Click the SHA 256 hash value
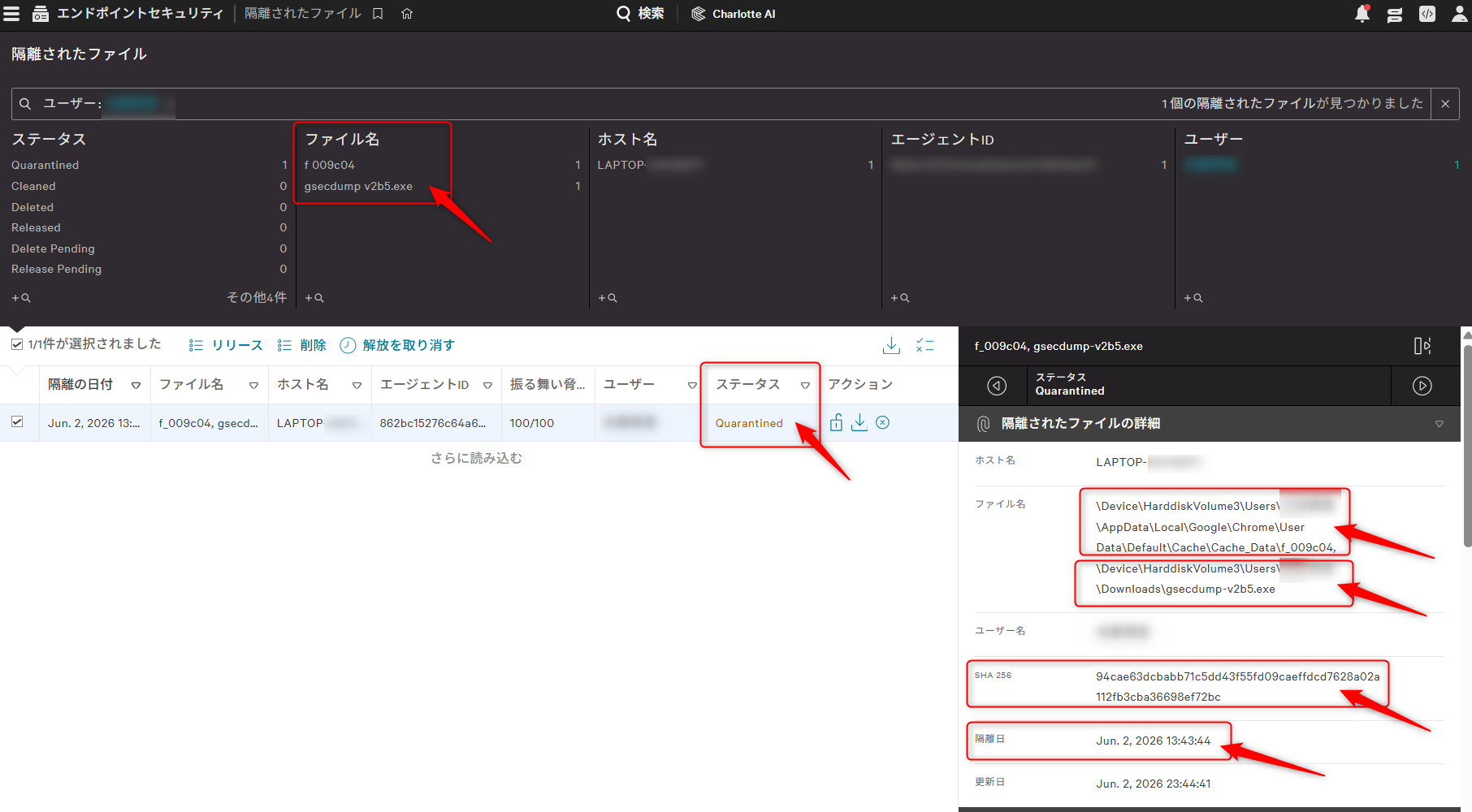This screenshot has height=812, width=1472. click(1237, 686)
